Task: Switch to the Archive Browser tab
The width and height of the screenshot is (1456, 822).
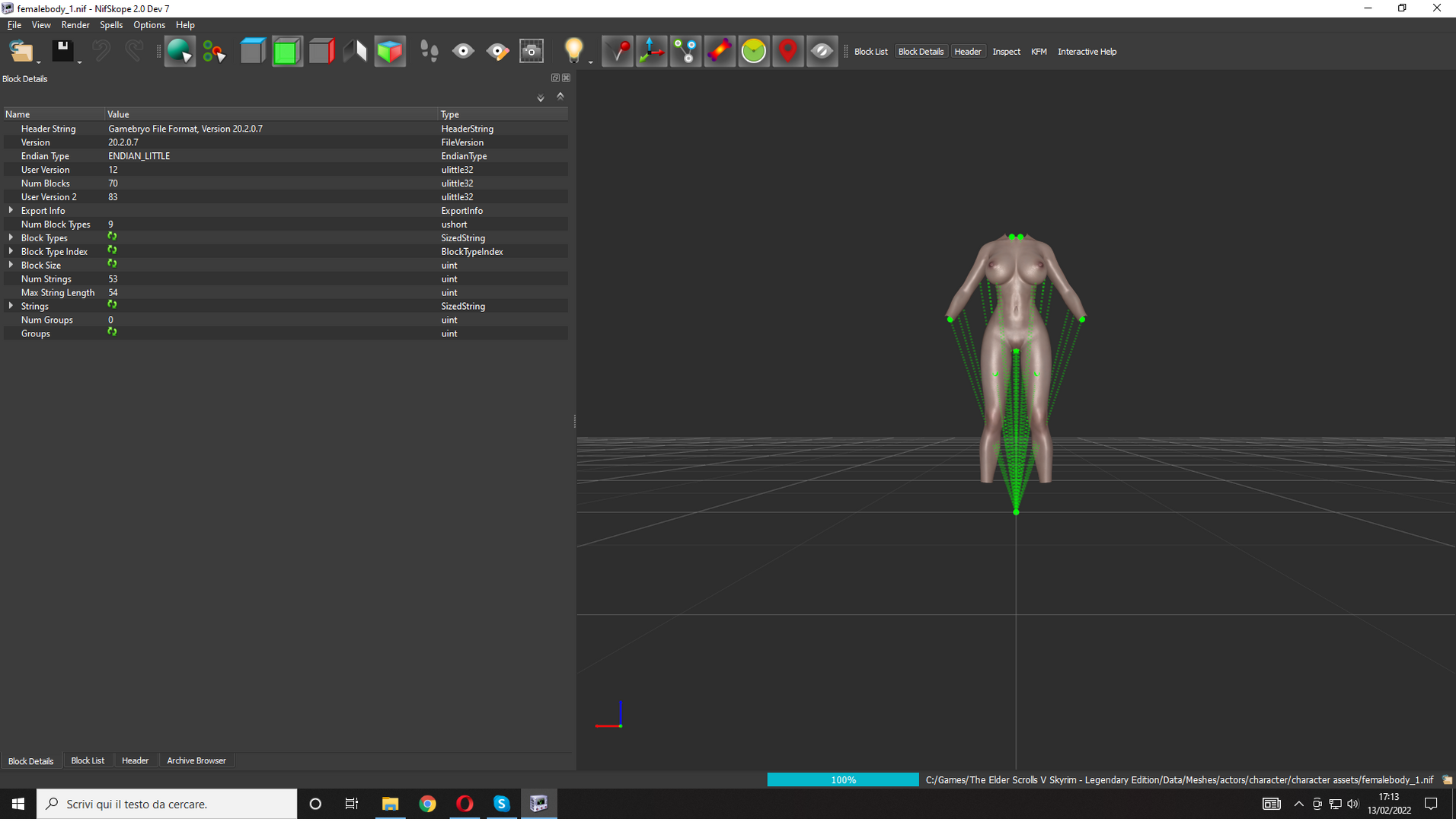Action: [196, 760]
